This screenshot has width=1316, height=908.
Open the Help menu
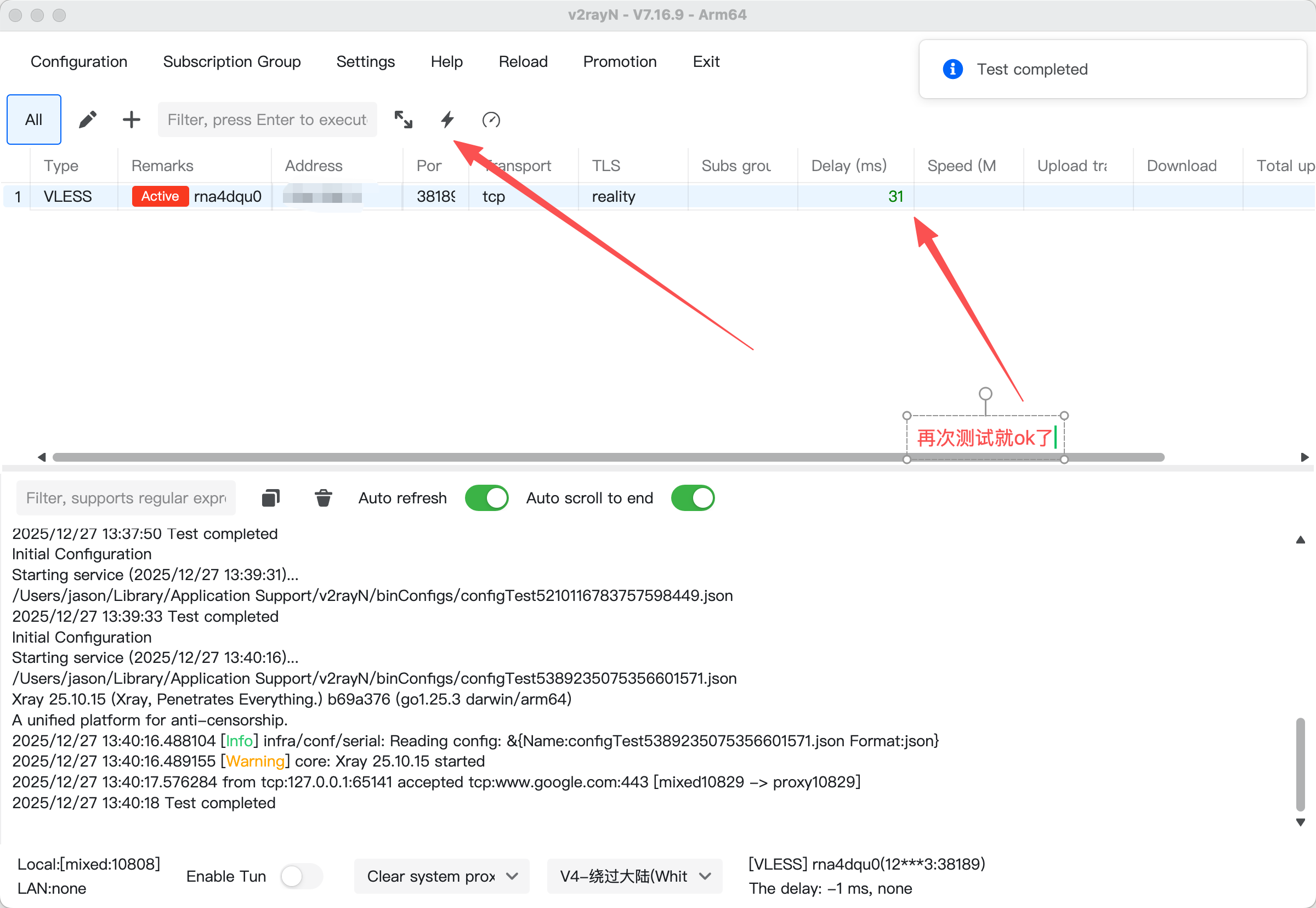(447, 61)
